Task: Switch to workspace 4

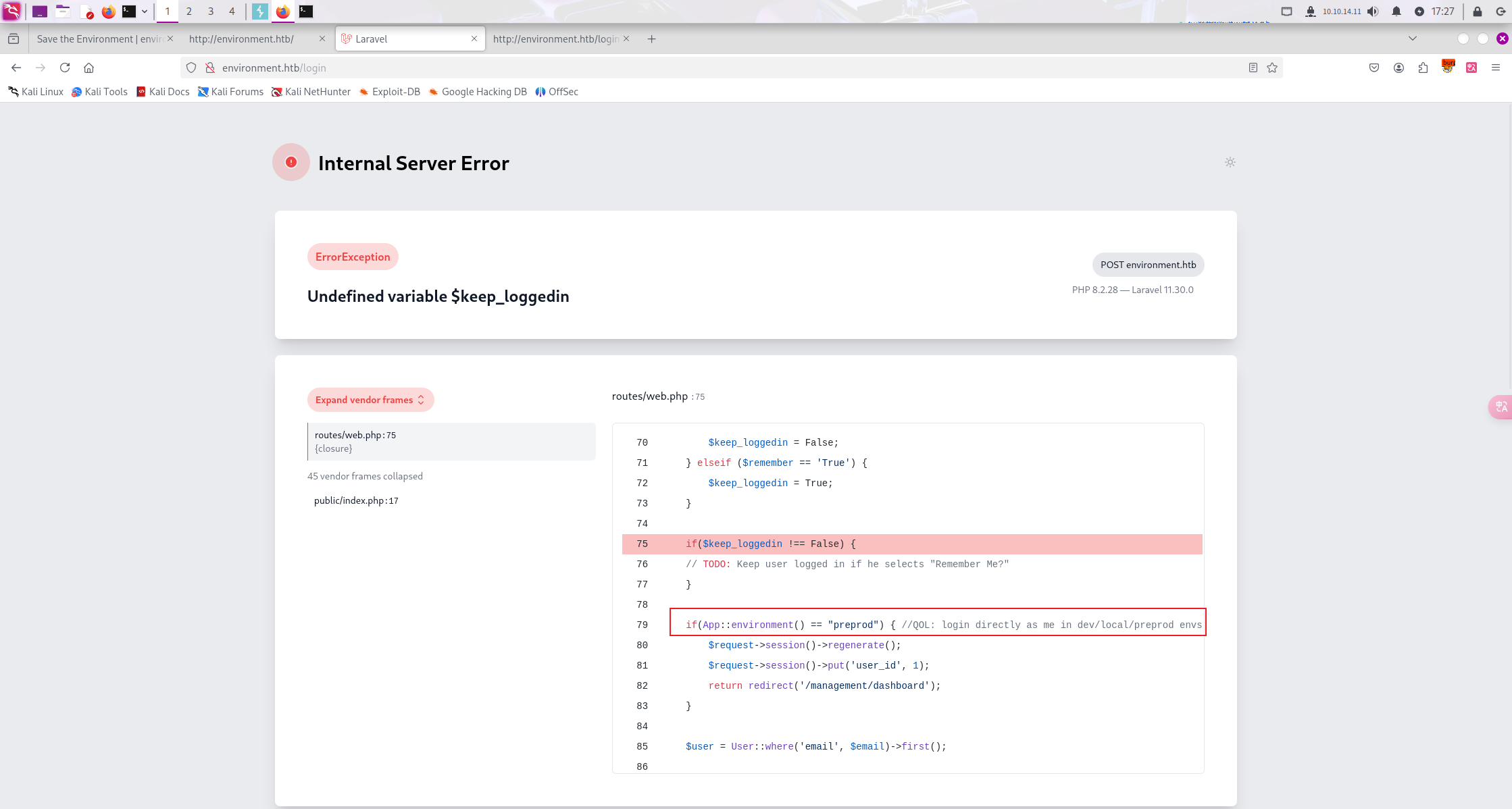Action: tap(232, 11)
